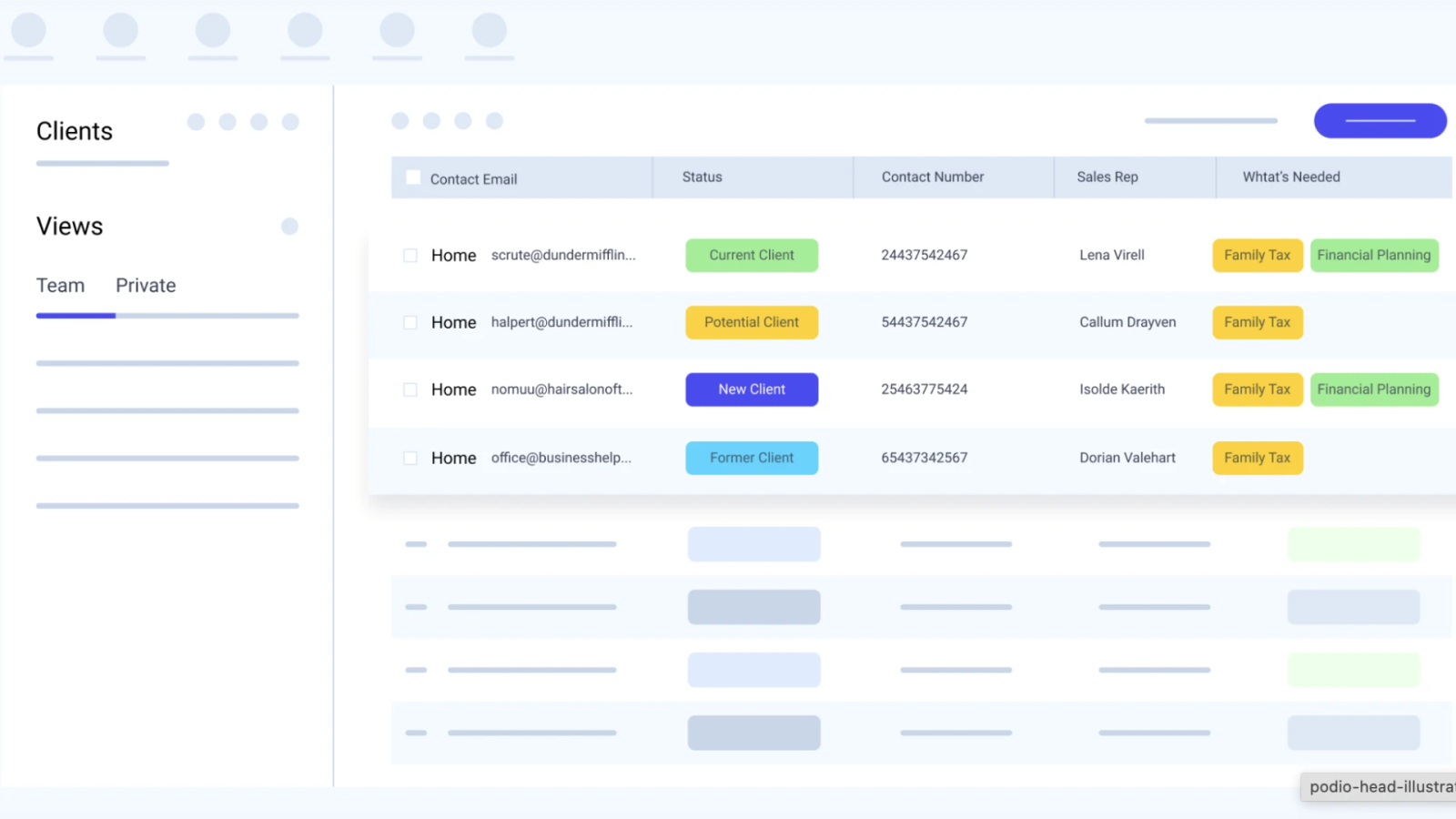This screenshot has height=819, width=1456.
Task: Click the Former Client status badge
Action: click(752, 458)
